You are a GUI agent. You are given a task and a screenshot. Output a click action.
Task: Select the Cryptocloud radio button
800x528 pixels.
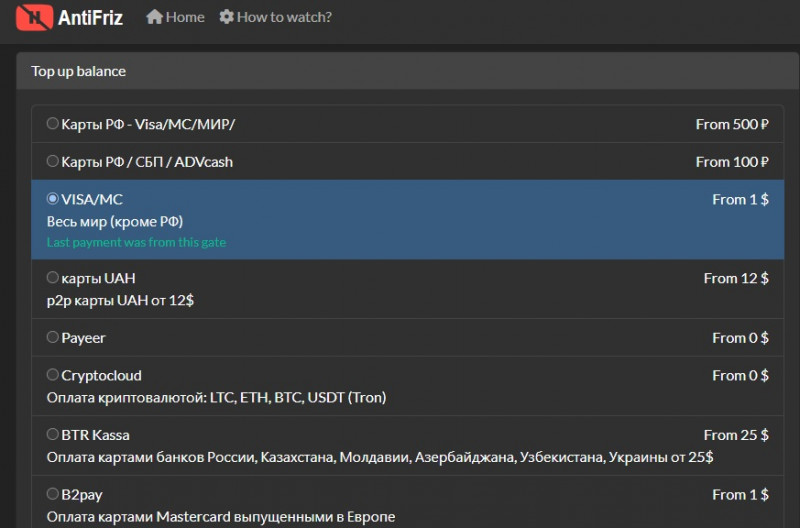coord(53,375)
